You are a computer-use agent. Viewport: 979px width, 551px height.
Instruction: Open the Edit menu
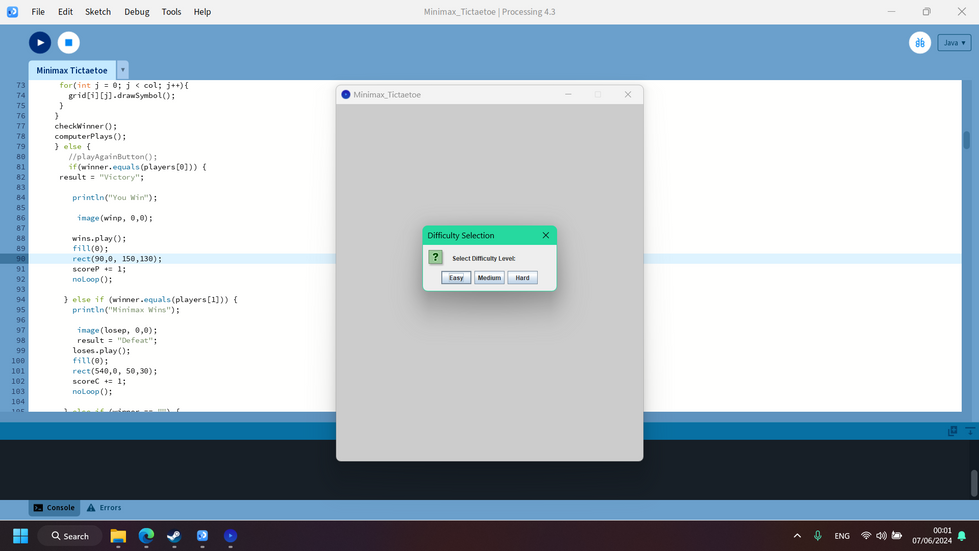tap(65, 11)
